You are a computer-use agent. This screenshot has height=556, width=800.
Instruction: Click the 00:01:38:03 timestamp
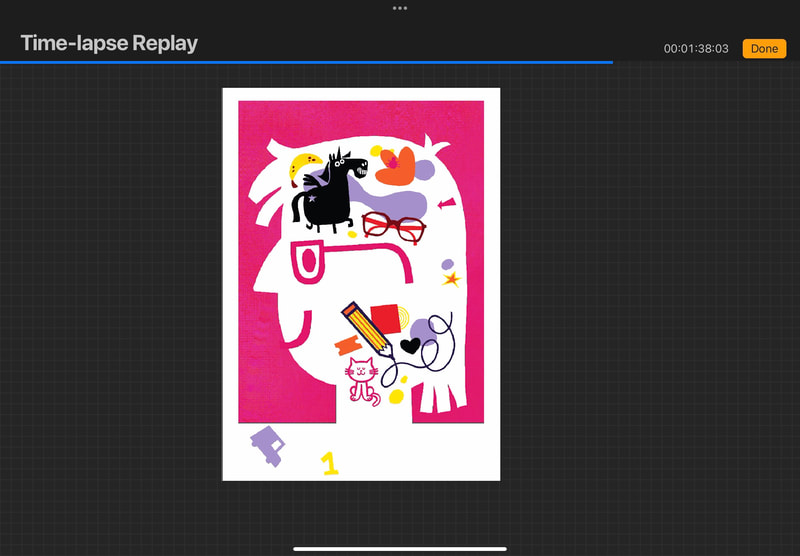[x=696, y=49]
